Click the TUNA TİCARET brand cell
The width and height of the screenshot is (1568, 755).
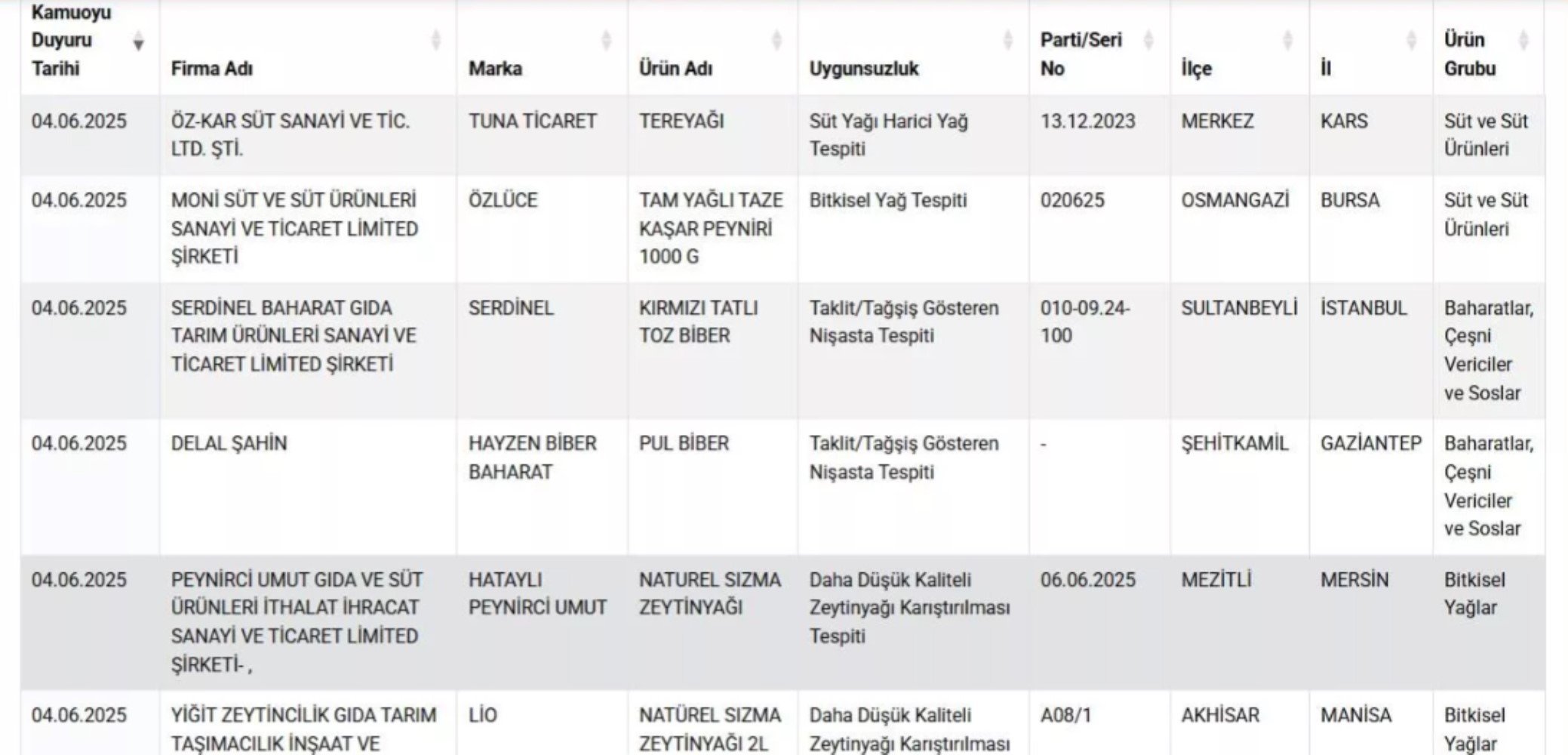[532, 122]
